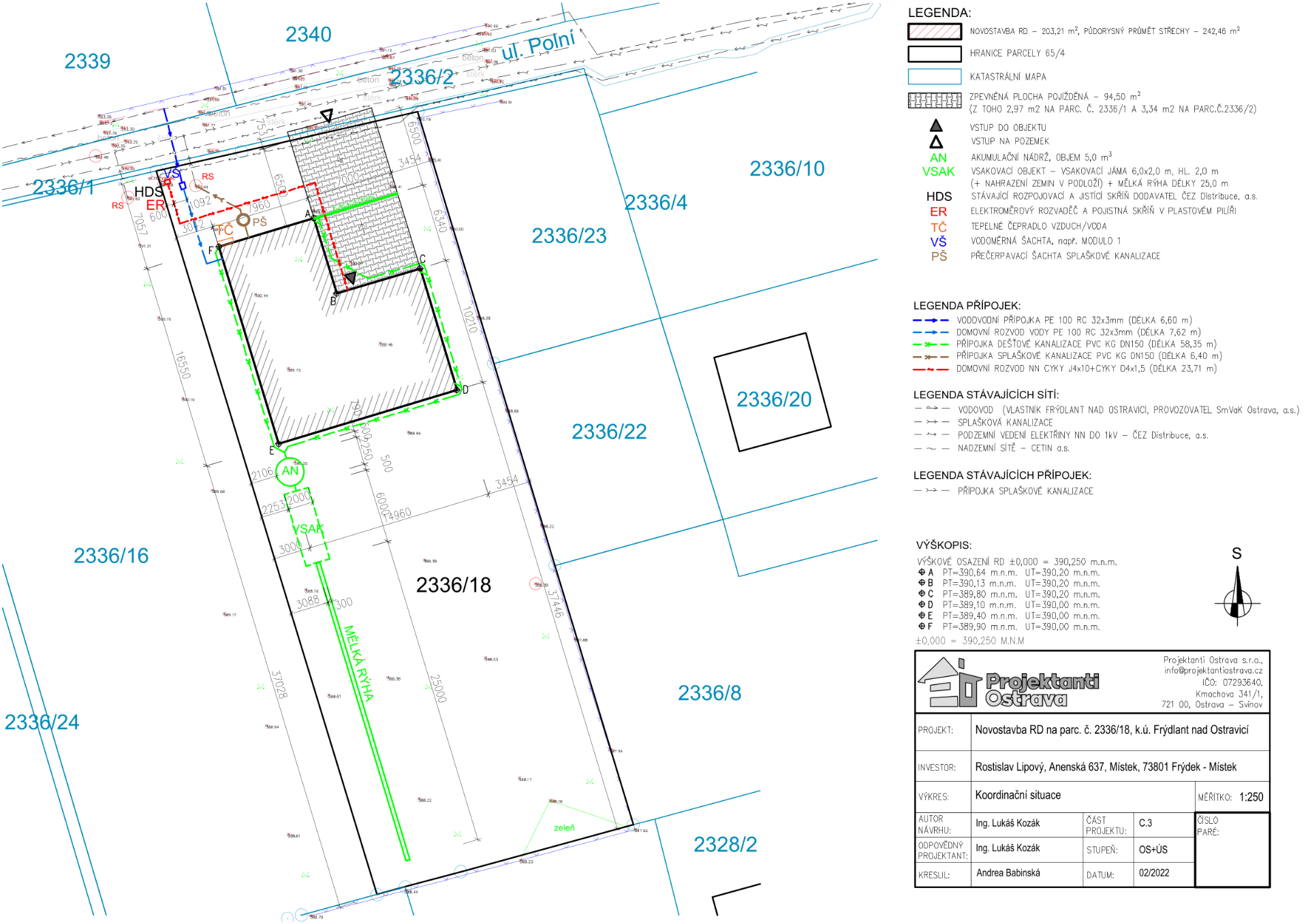Click the LEGENDA PŘÍPOJEK heading
The image size is (1308, 924).
click(967, 306)
